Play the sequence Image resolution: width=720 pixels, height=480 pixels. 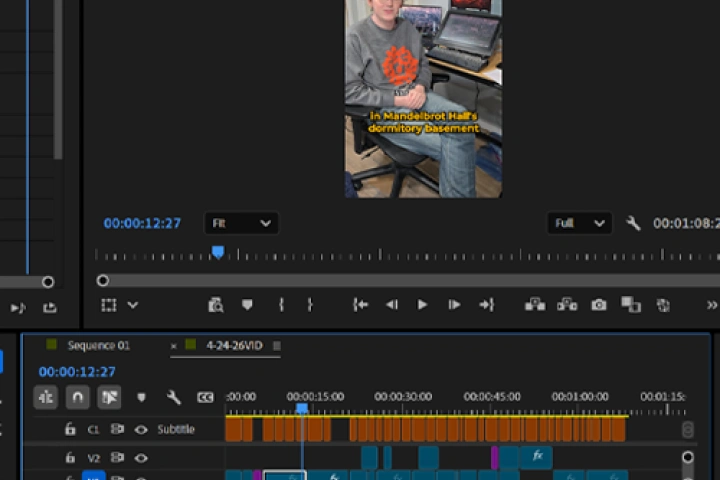(x=422, y=305)
